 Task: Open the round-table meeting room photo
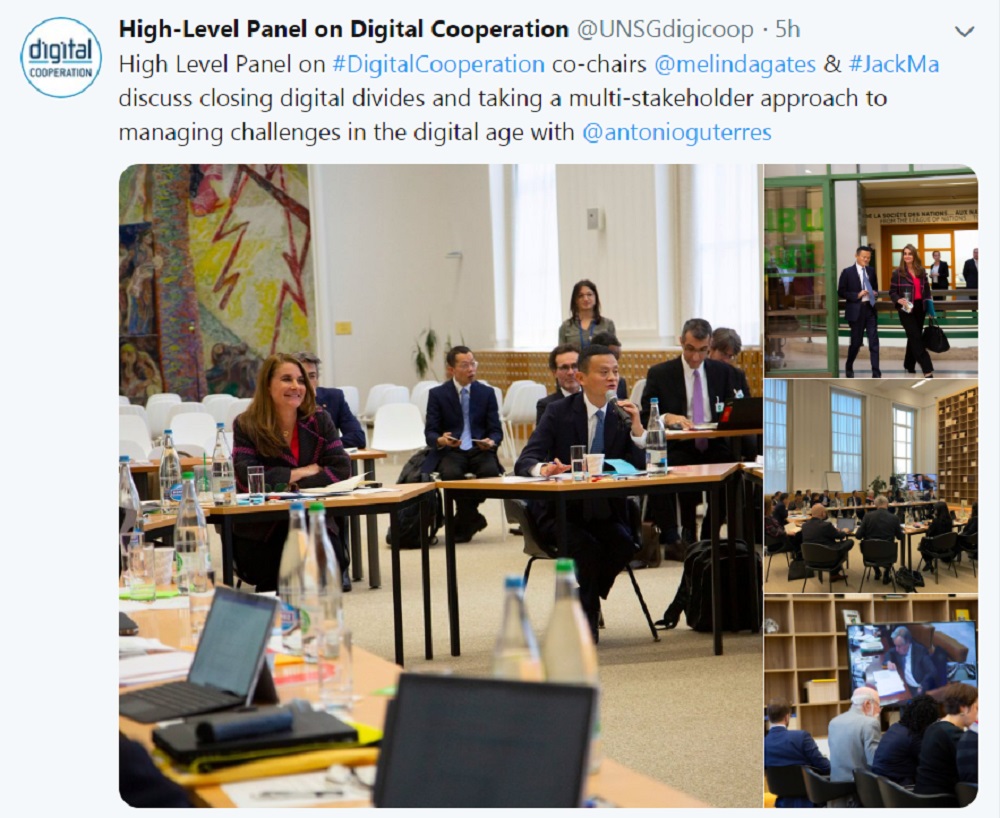click(871, 486)
